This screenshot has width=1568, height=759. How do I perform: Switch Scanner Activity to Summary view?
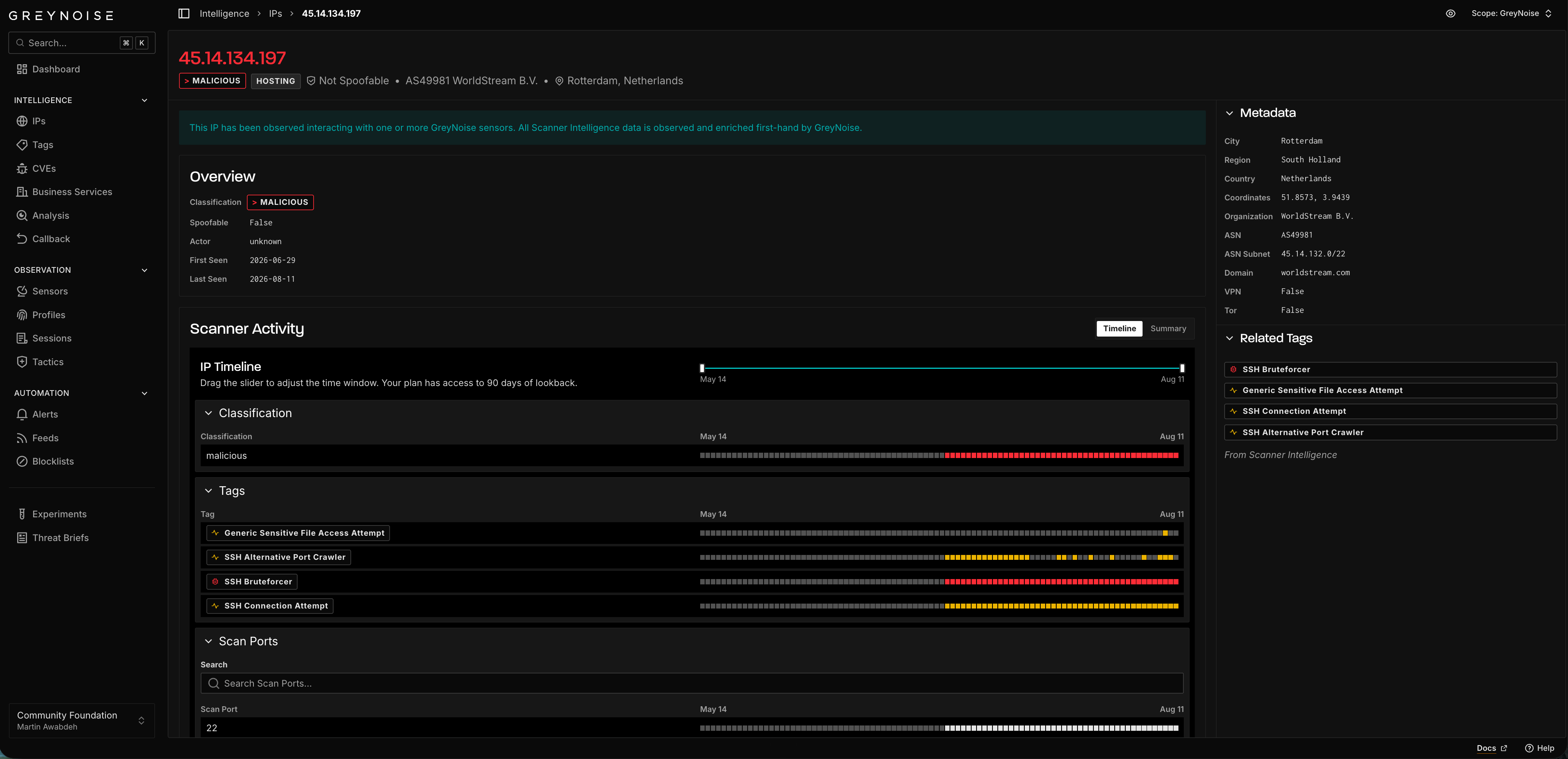[1168, 328]
